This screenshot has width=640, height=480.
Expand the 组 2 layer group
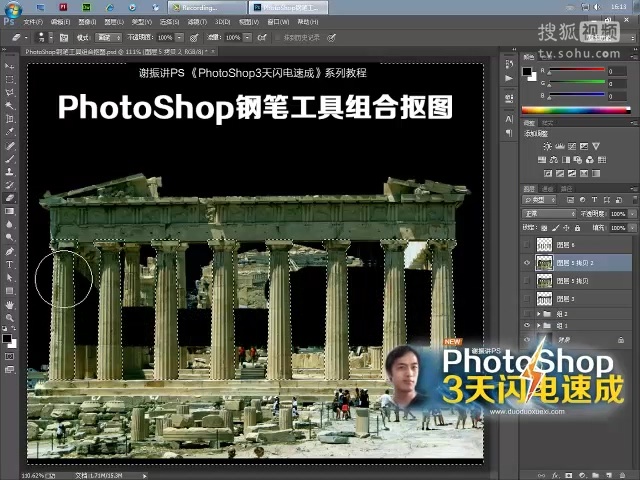coord(537,313)
